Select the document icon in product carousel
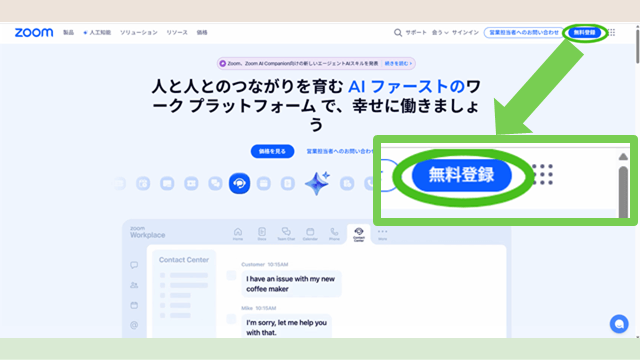Image resolution: width=640 pixels, height=360 pixels. (x=288, y=184)
